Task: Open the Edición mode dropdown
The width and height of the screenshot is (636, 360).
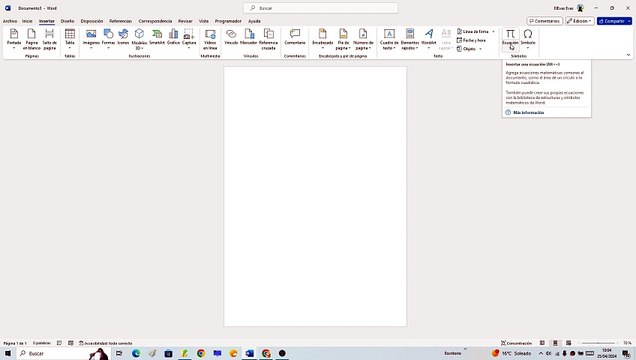Action: [x=580, y=21]
